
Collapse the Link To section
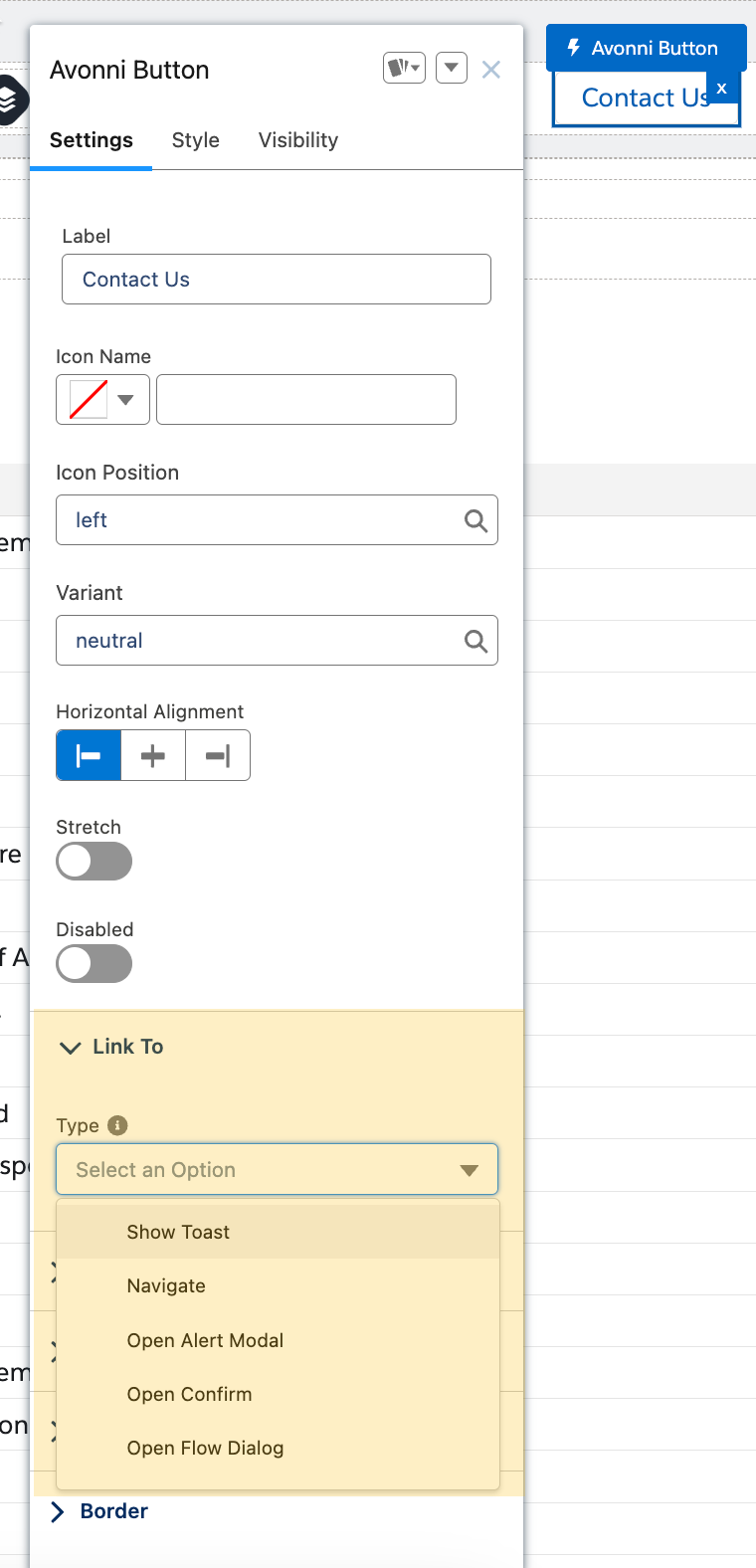click(71, 1047)
